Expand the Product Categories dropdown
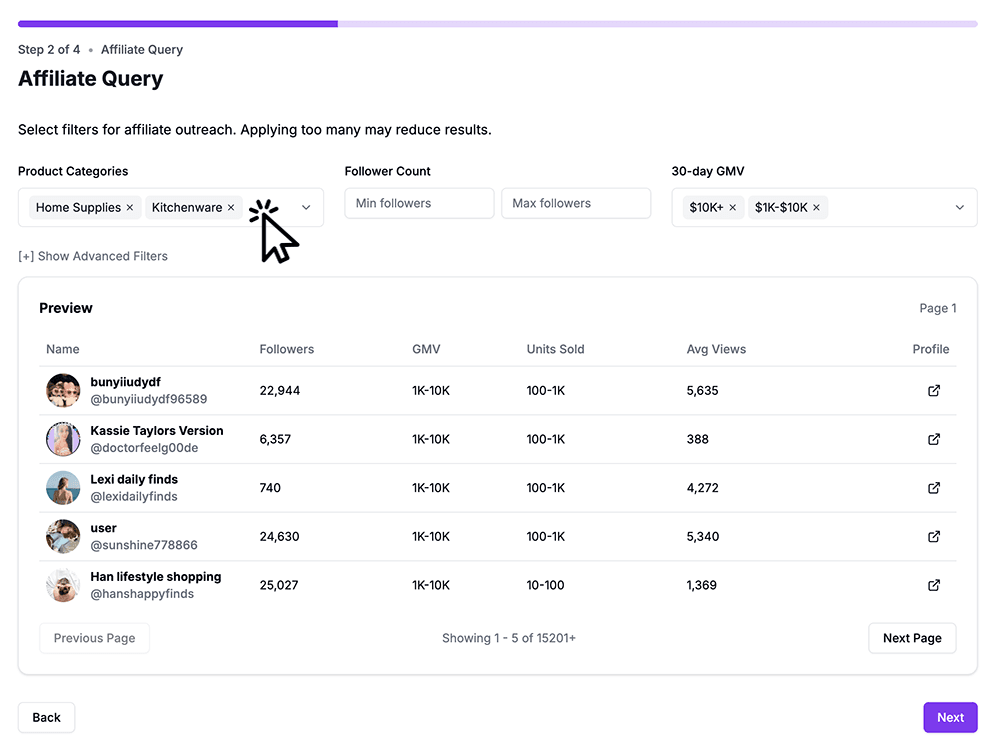The height and width of the screenshot is (752, 1000). [306, 208]
